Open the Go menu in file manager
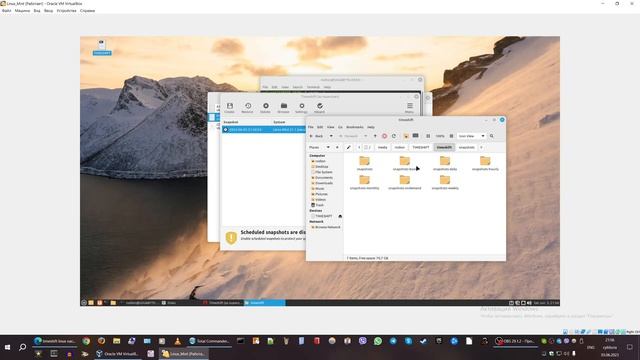Screen dimensions: 640x360 coord(340,127)
